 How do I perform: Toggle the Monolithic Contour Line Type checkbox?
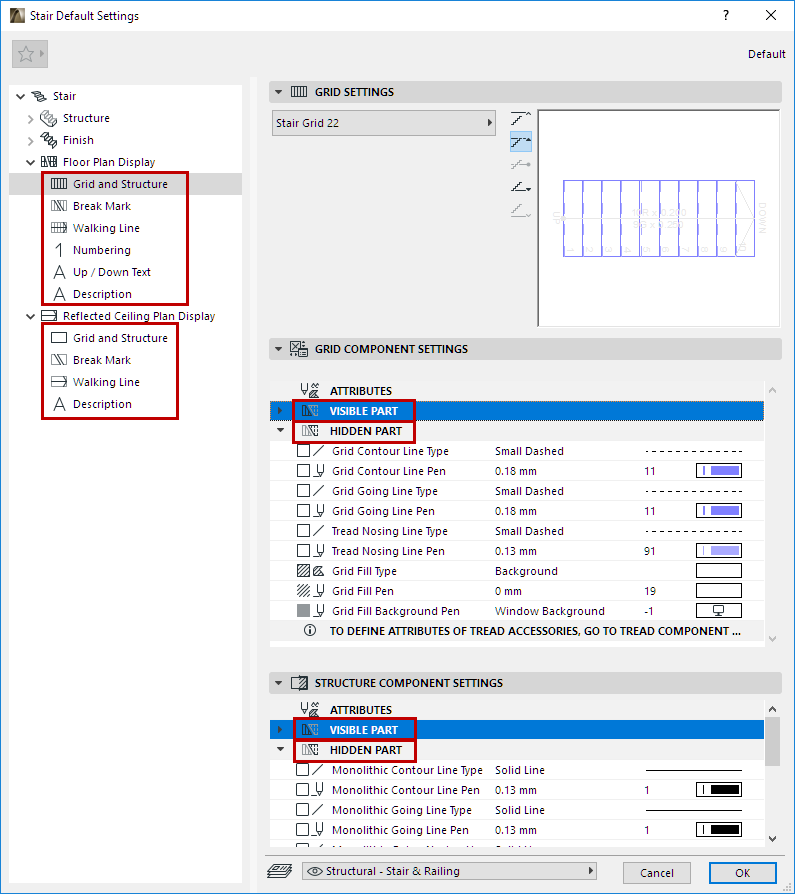pyautogui.click(x=303, y=770)
